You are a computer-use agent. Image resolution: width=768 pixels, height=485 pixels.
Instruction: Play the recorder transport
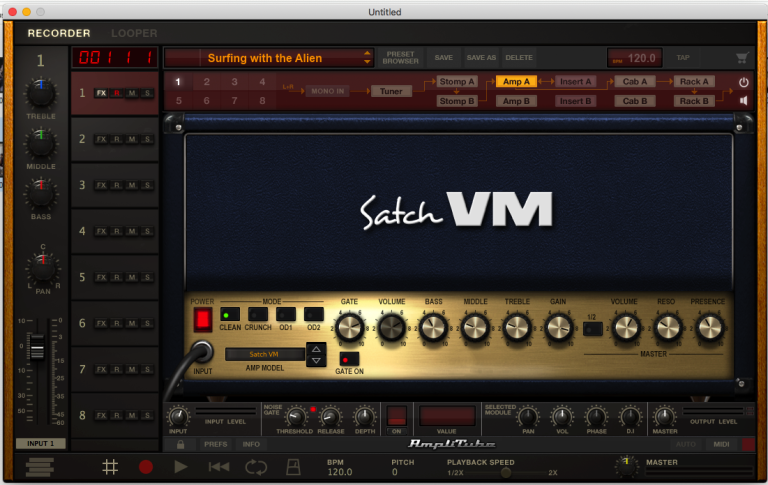(x=181, y=467)
